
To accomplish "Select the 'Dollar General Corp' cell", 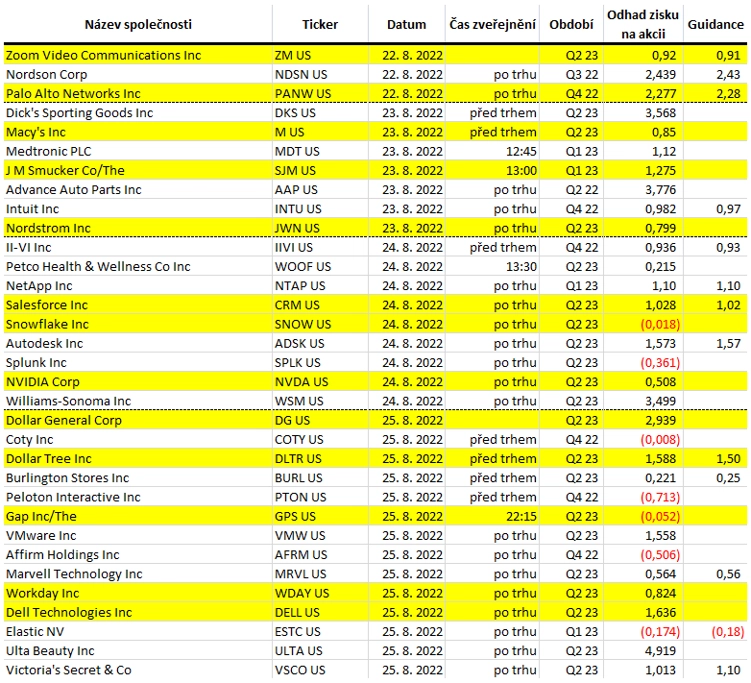I will pos(138,420).
